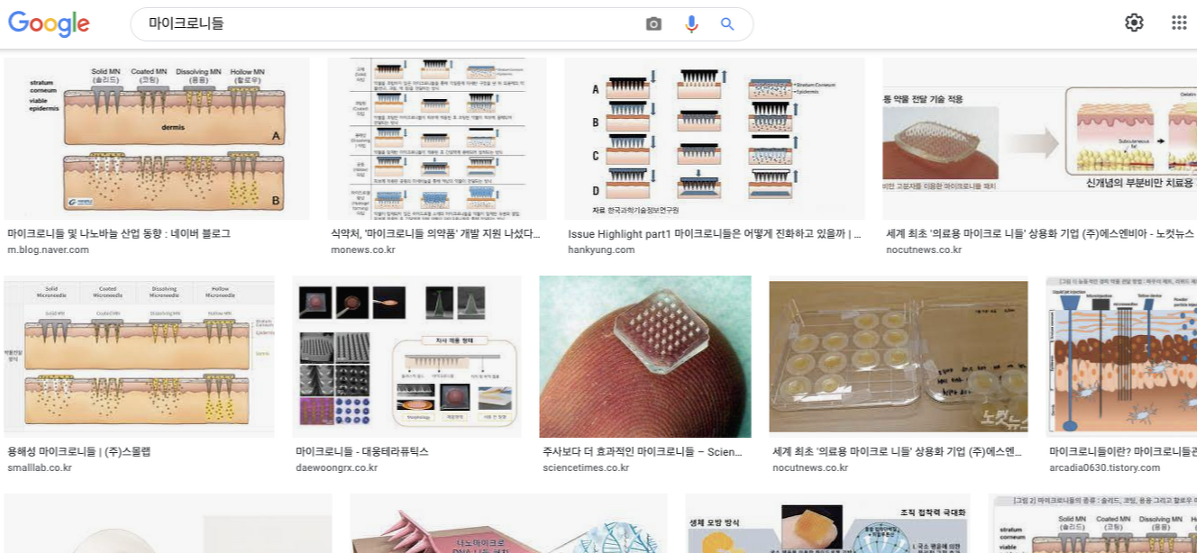1197x553 pixels.
Task: Start voice search with microphone icon
Action: 692,24
